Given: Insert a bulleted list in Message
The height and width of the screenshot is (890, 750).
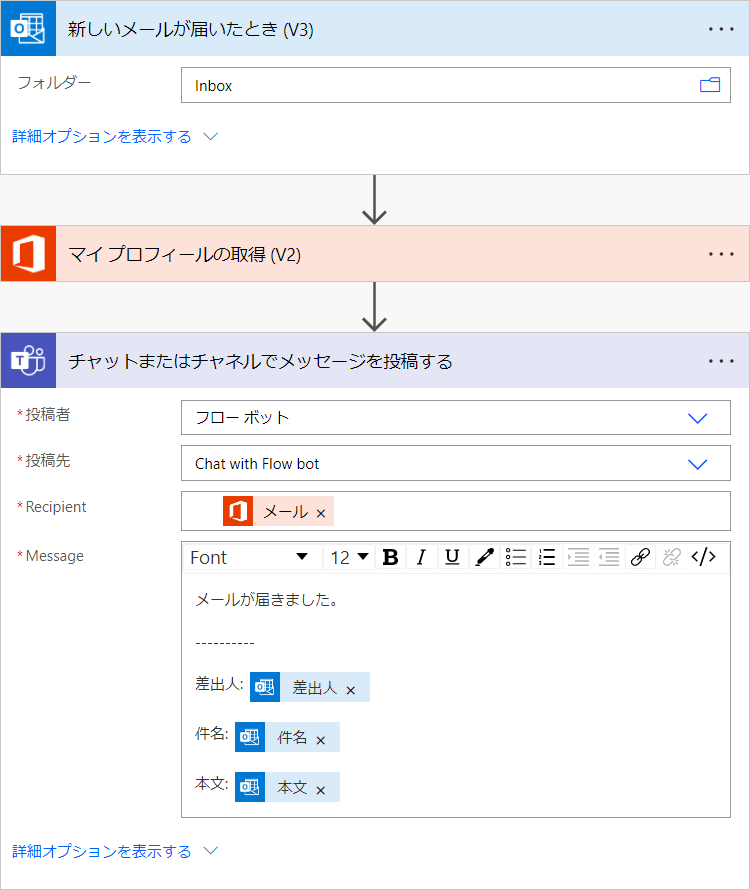Looking at the screenshot, I should 516,557.
